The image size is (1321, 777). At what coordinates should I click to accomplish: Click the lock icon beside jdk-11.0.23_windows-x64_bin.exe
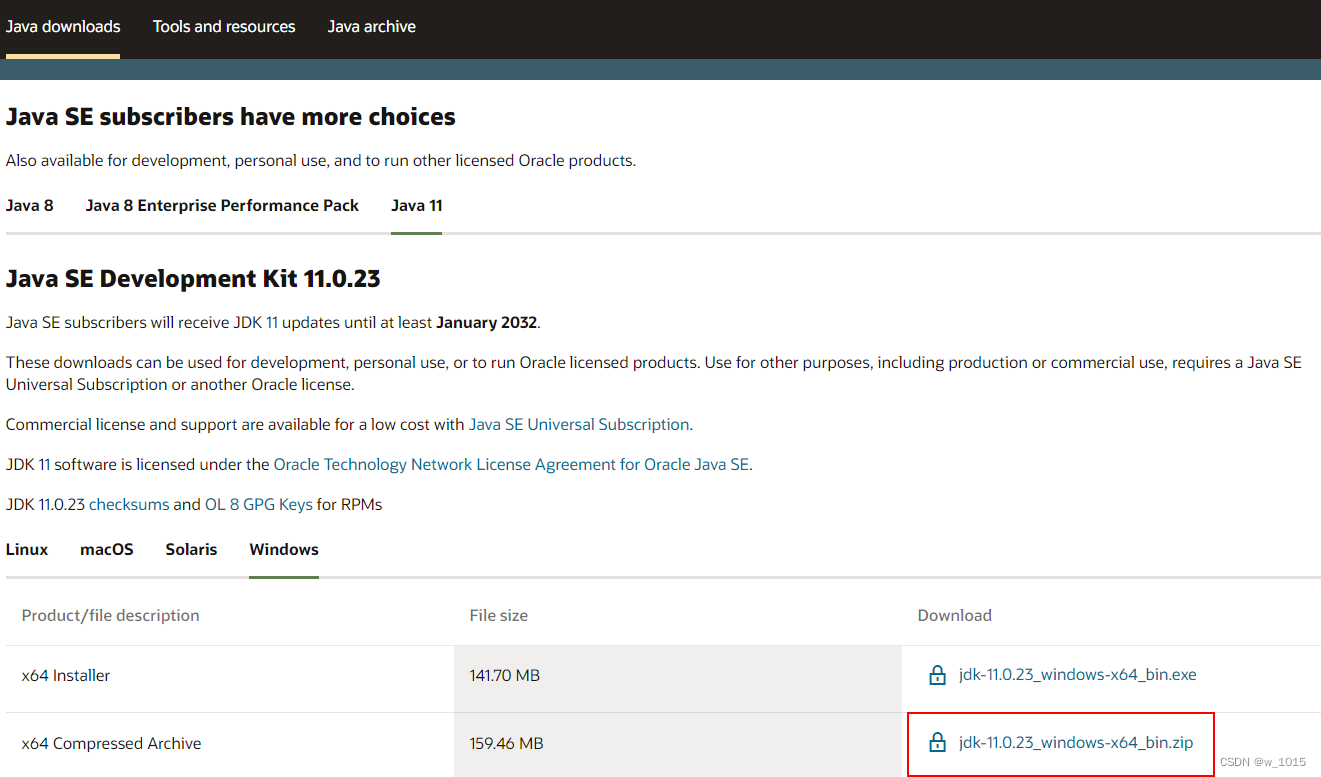point(937,675)
